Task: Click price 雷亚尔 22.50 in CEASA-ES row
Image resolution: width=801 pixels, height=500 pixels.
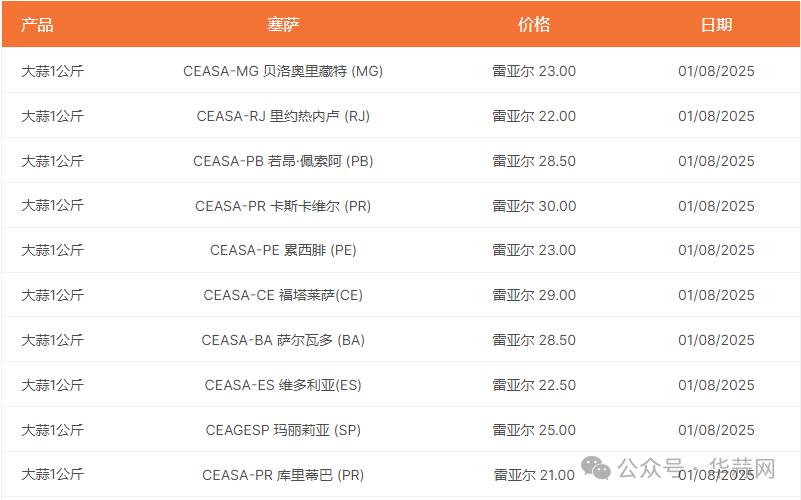Action: [534, 385]
